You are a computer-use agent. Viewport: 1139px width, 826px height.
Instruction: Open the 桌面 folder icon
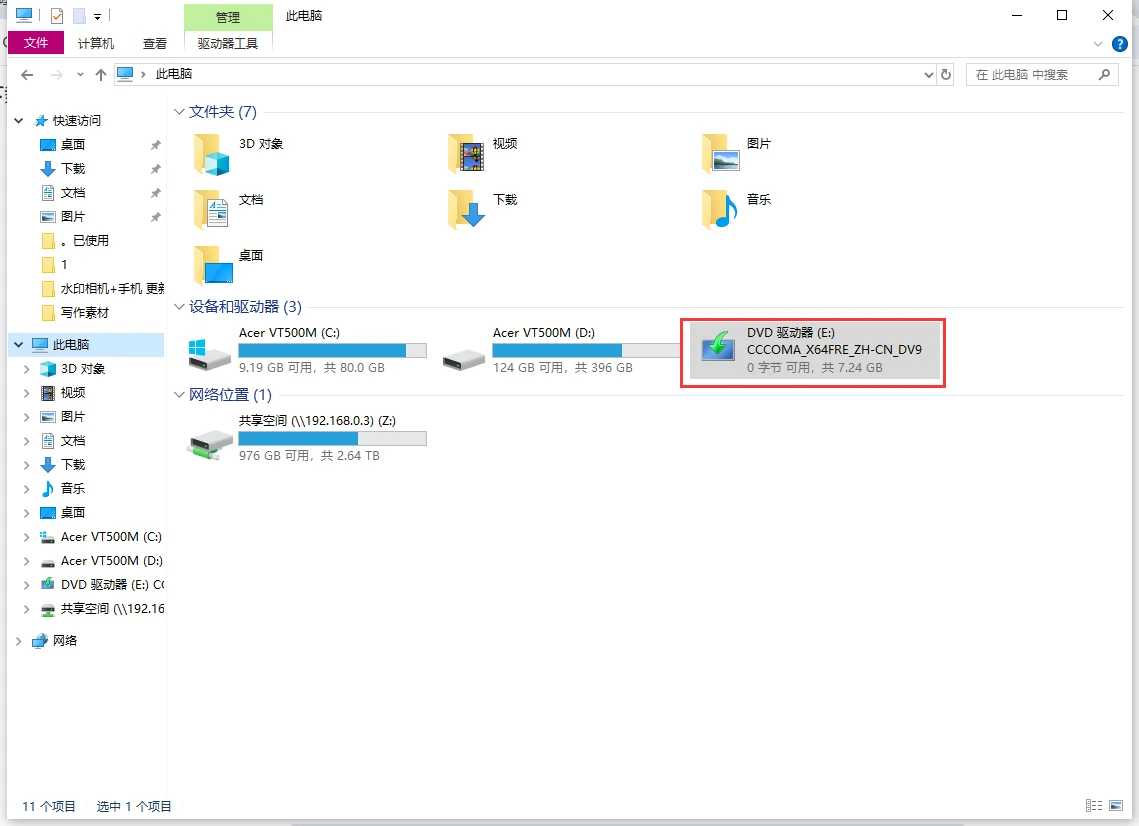pos(211,265)
